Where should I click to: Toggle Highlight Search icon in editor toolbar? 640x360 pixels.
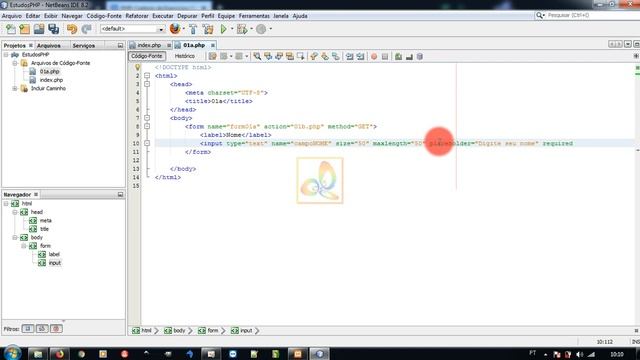(x=290, y=56)
